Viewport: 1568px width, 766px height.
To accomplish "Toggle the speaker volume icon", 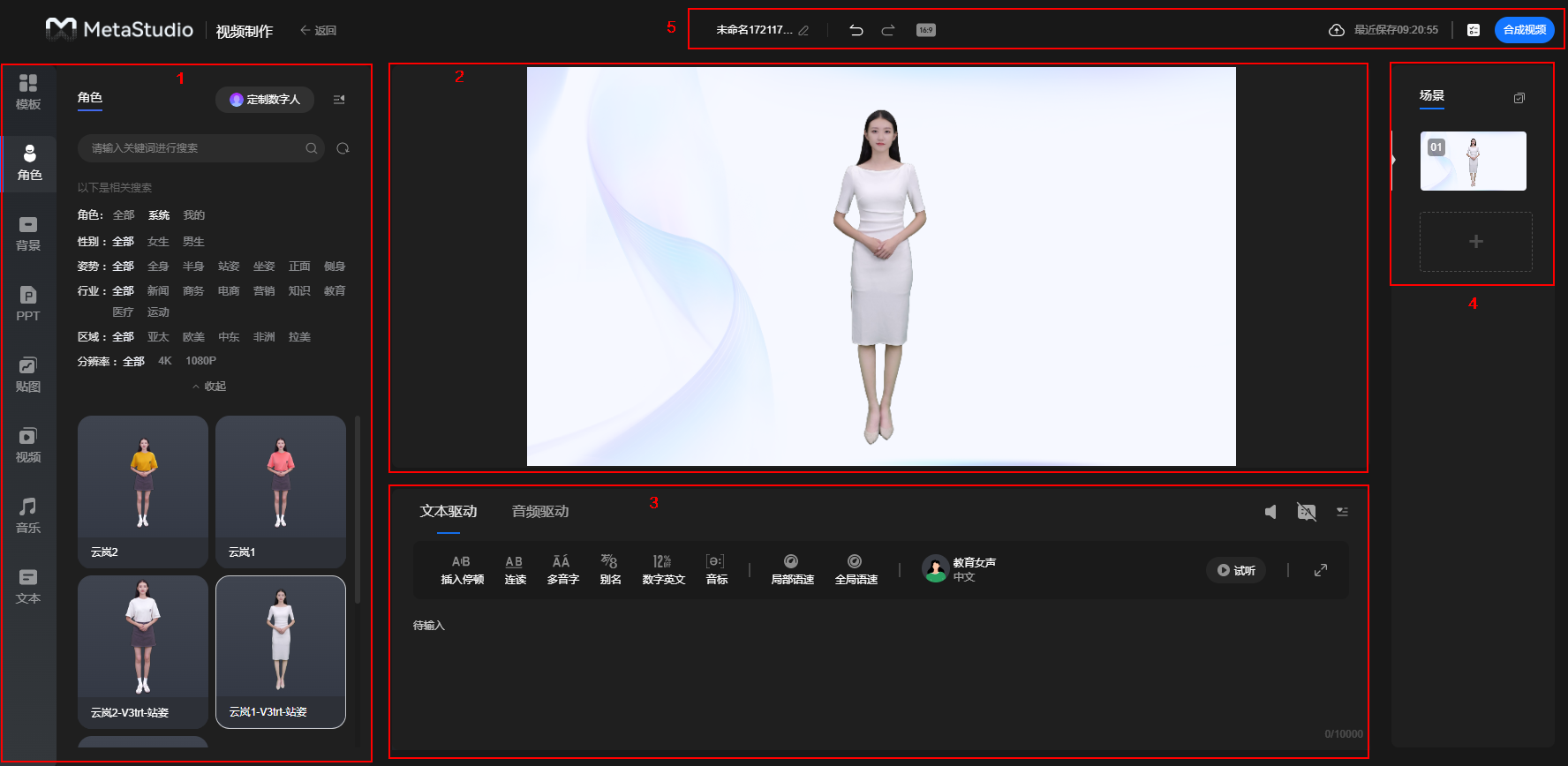I will point(1270,512).
